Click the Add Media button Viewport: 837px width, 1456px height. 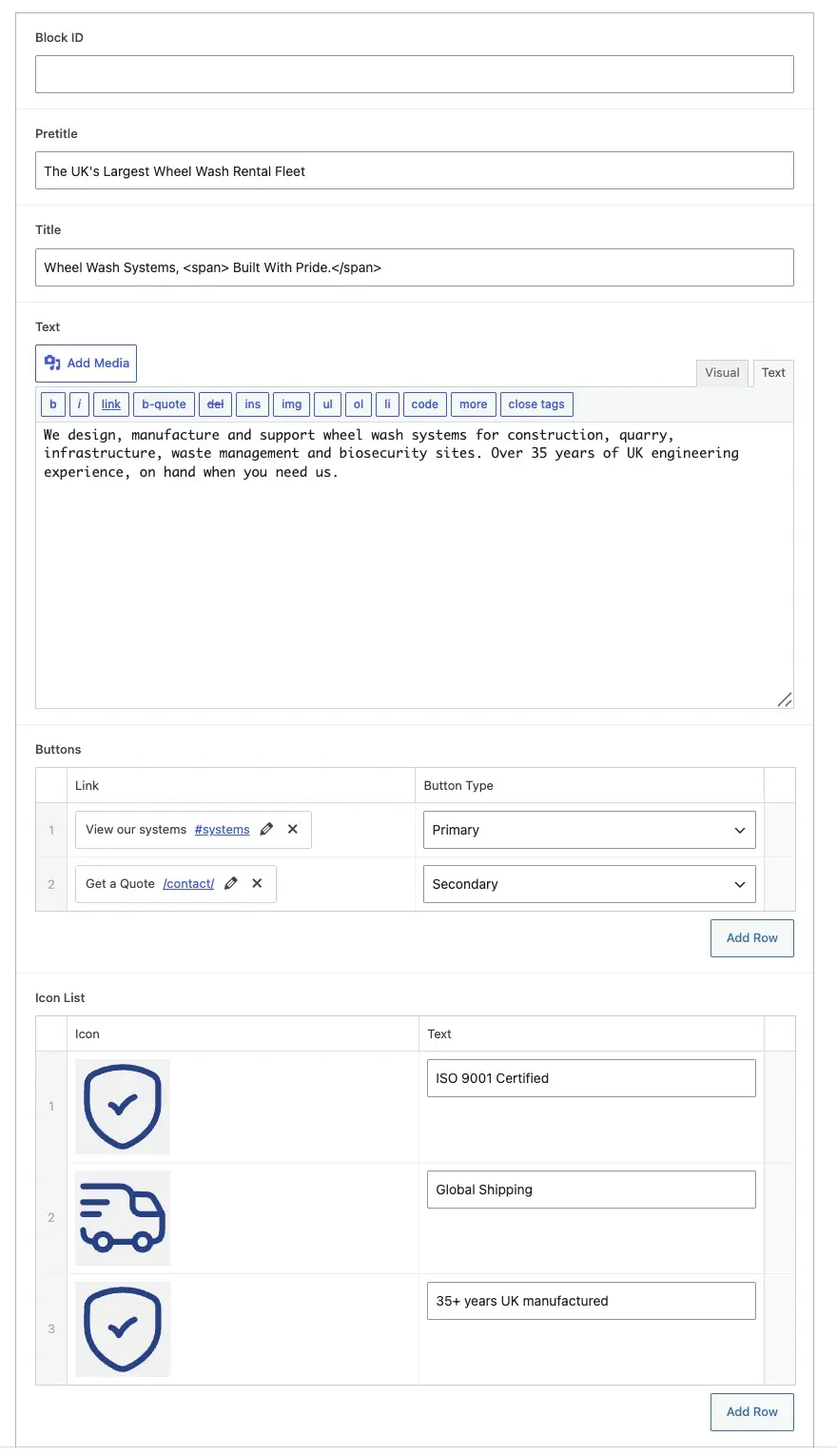click(x=86, y=364)
